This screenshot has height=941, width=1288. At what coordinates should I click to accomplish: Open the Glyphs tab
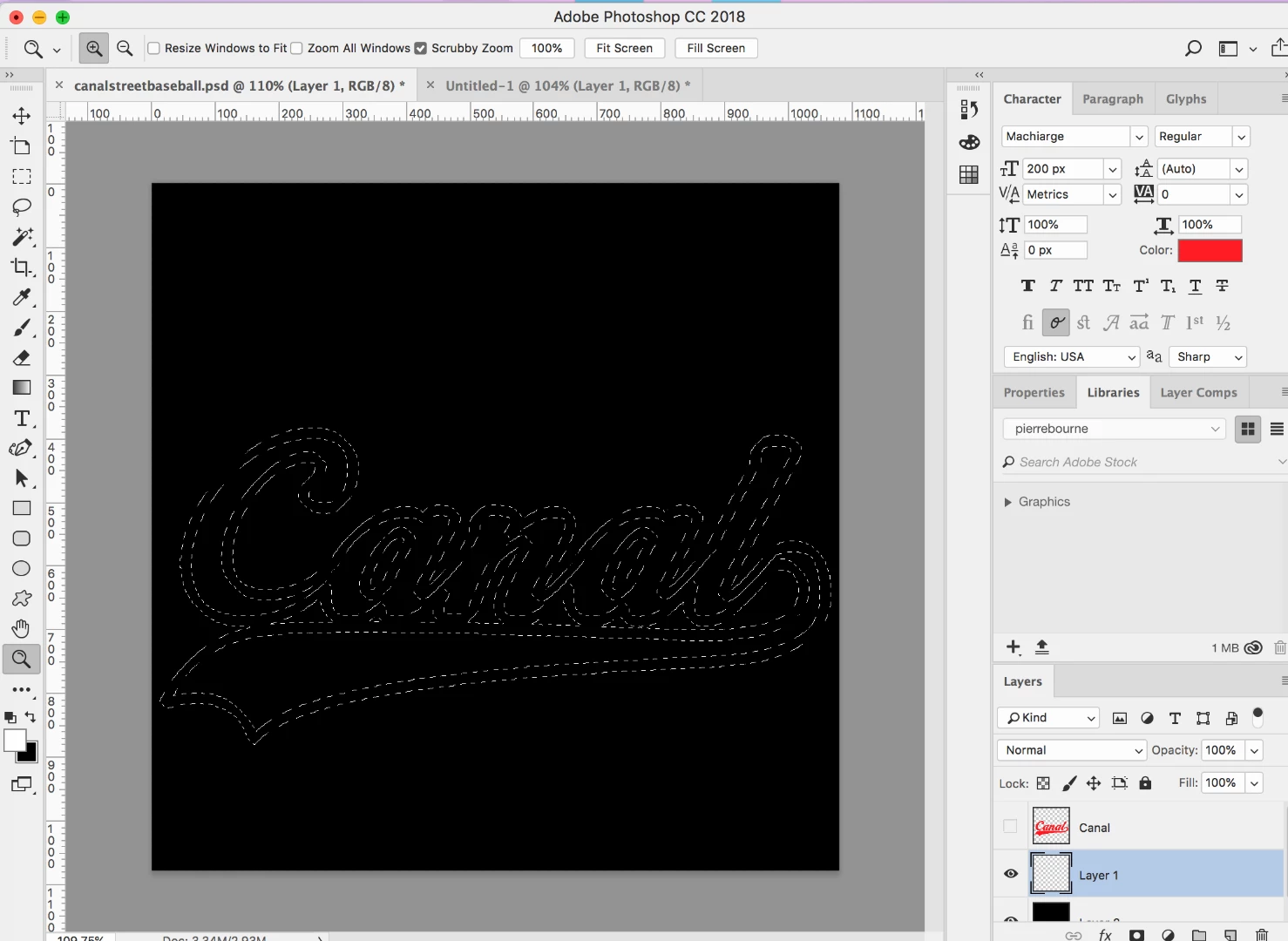coord(1186,99)
